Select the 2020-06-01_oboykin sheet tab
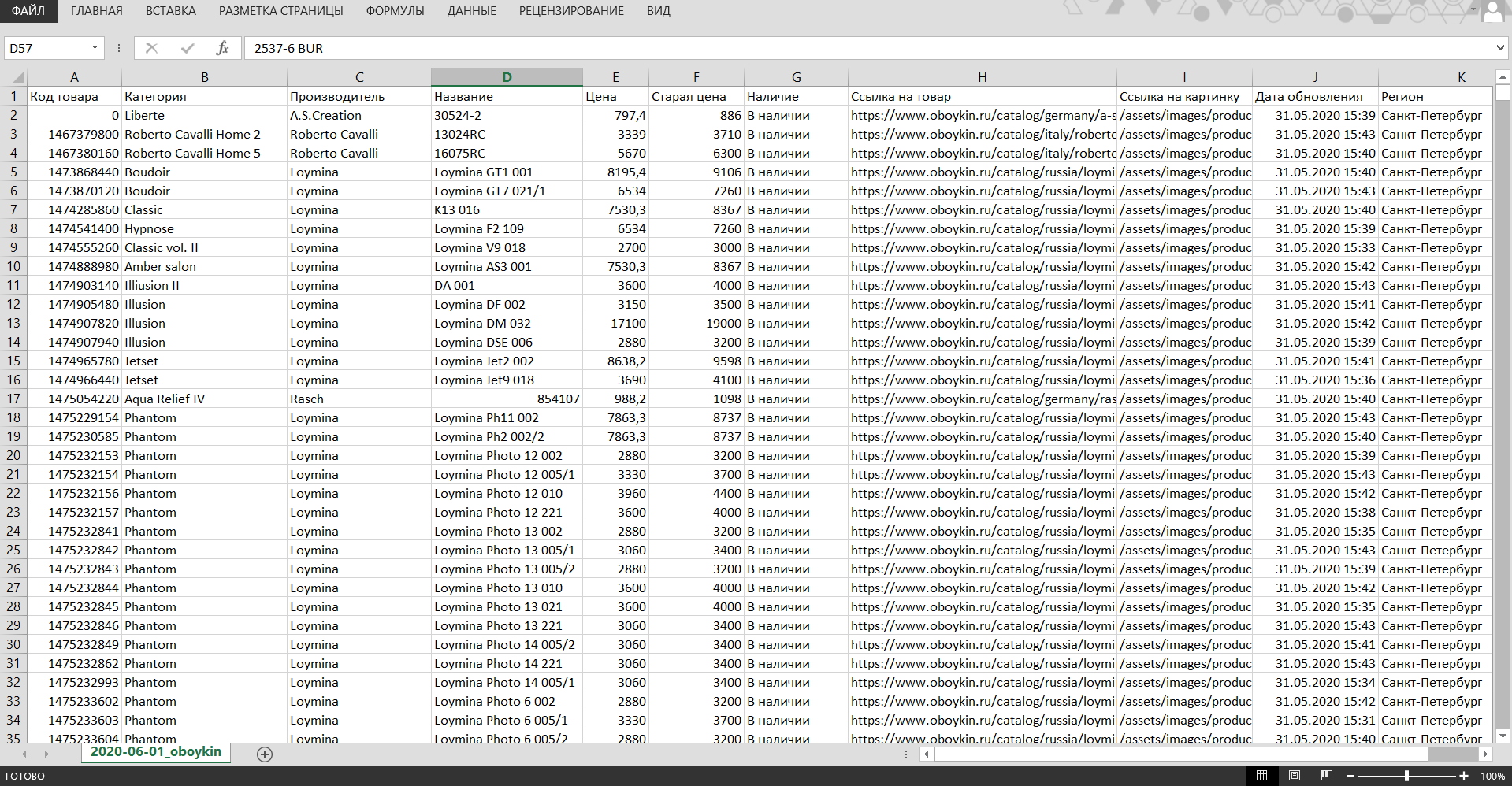This screenshot has height=786, width=1512. point(156,752)
